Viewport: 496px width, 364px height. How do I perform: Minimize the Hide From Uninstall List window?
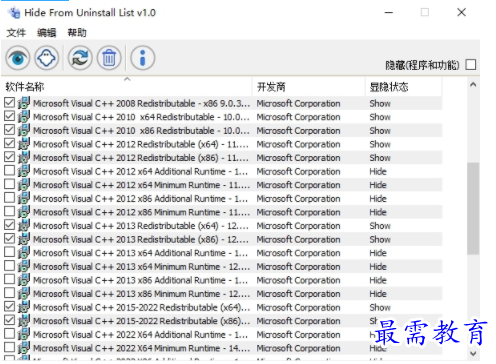[x=389, y=13]
